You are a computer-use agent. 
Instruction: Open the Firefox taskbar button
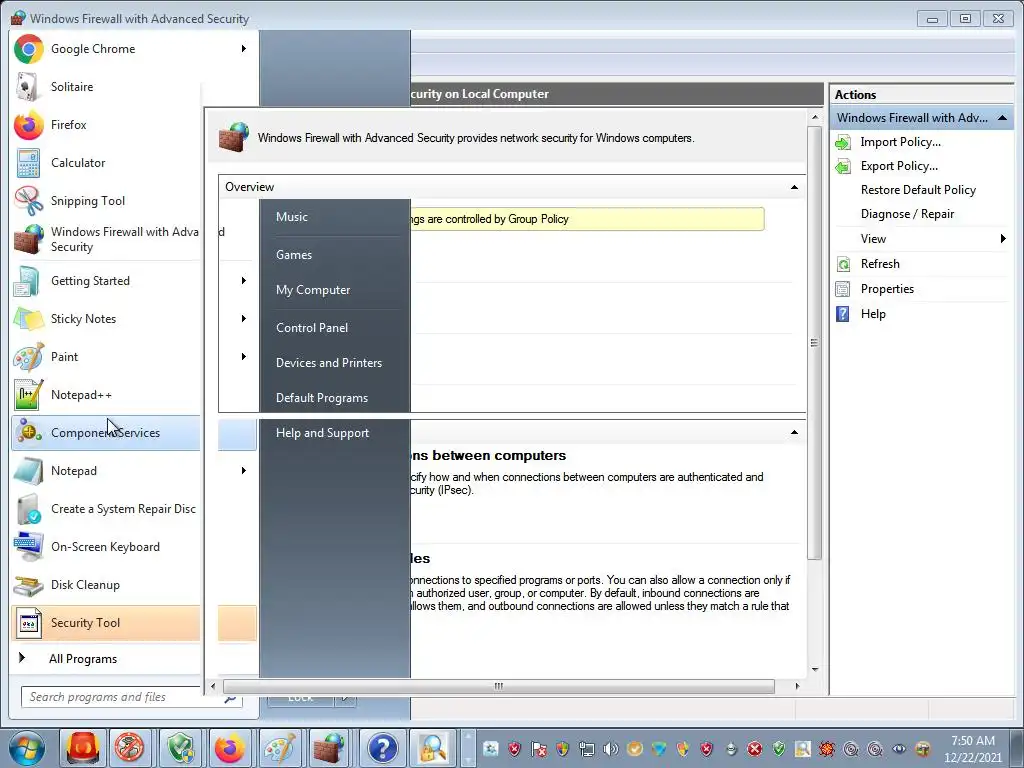[x=230, y=748]
